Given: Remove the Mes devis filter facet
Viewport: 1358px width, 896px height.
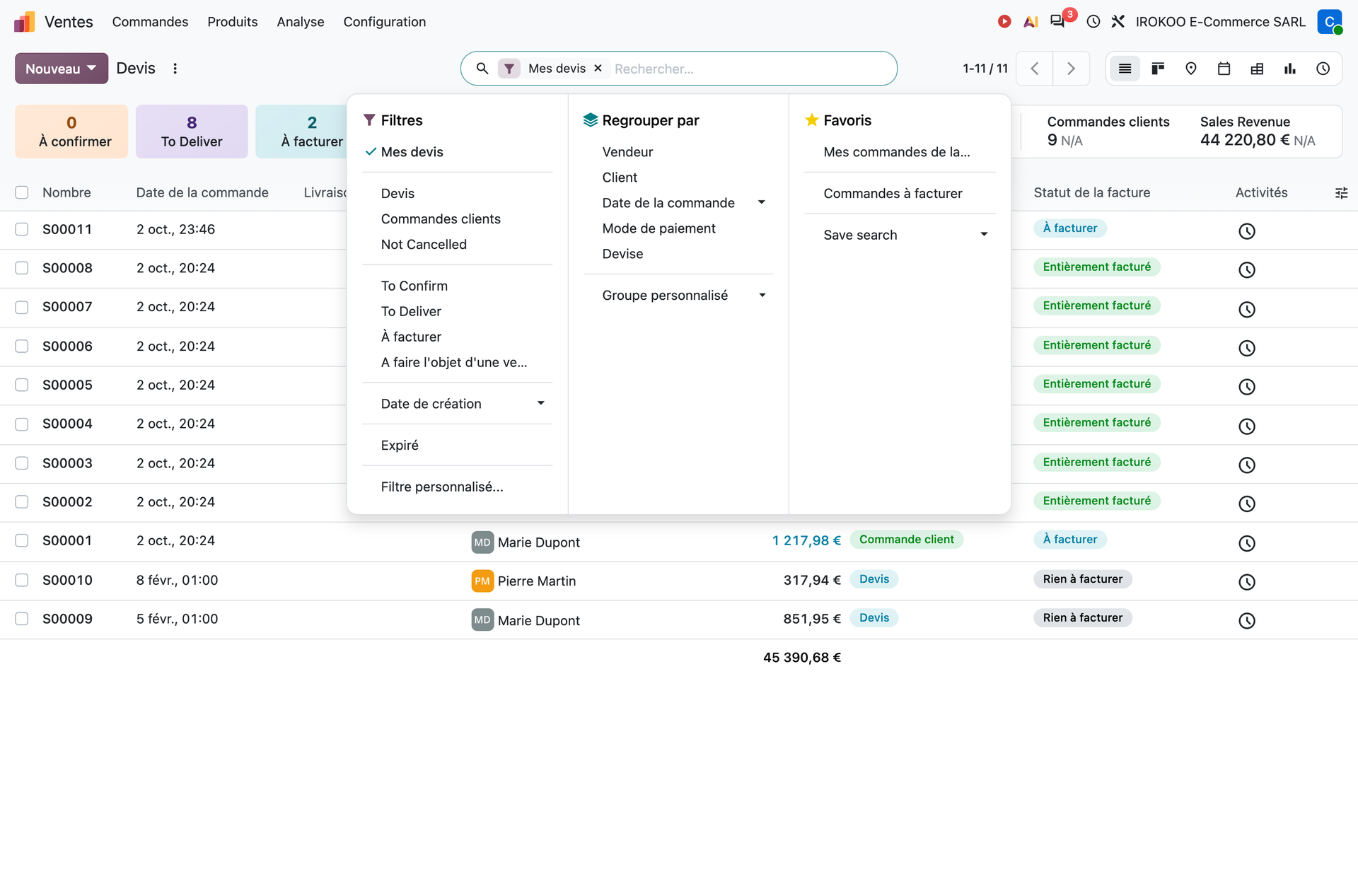Looking at the screenshot, I should pyautogui.click(x=598, y=68).
